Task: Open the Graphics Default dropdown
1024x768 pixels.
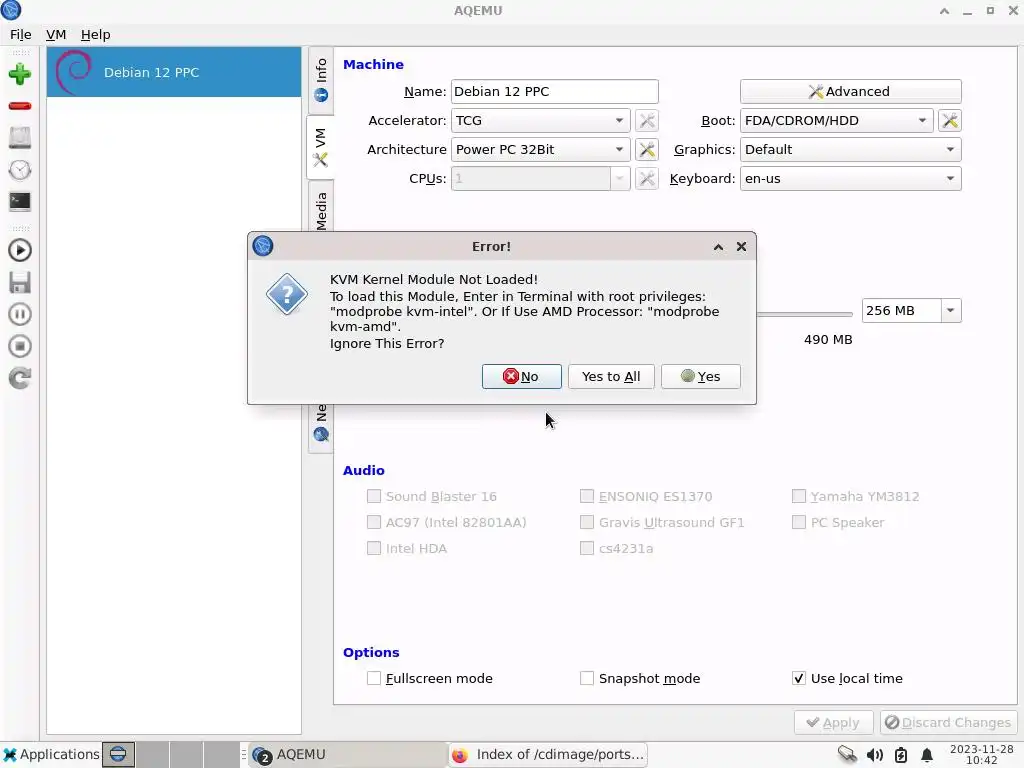Action: pyautogui.click(x=850, y=150)
